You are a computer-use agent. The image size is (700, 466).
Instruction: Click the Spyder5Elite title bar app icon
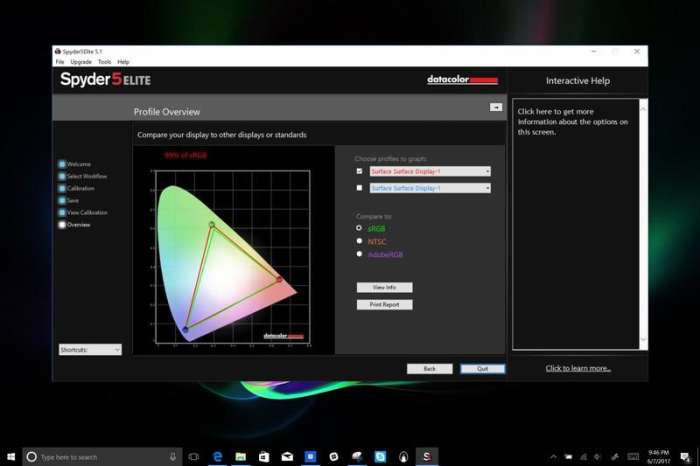58,51
